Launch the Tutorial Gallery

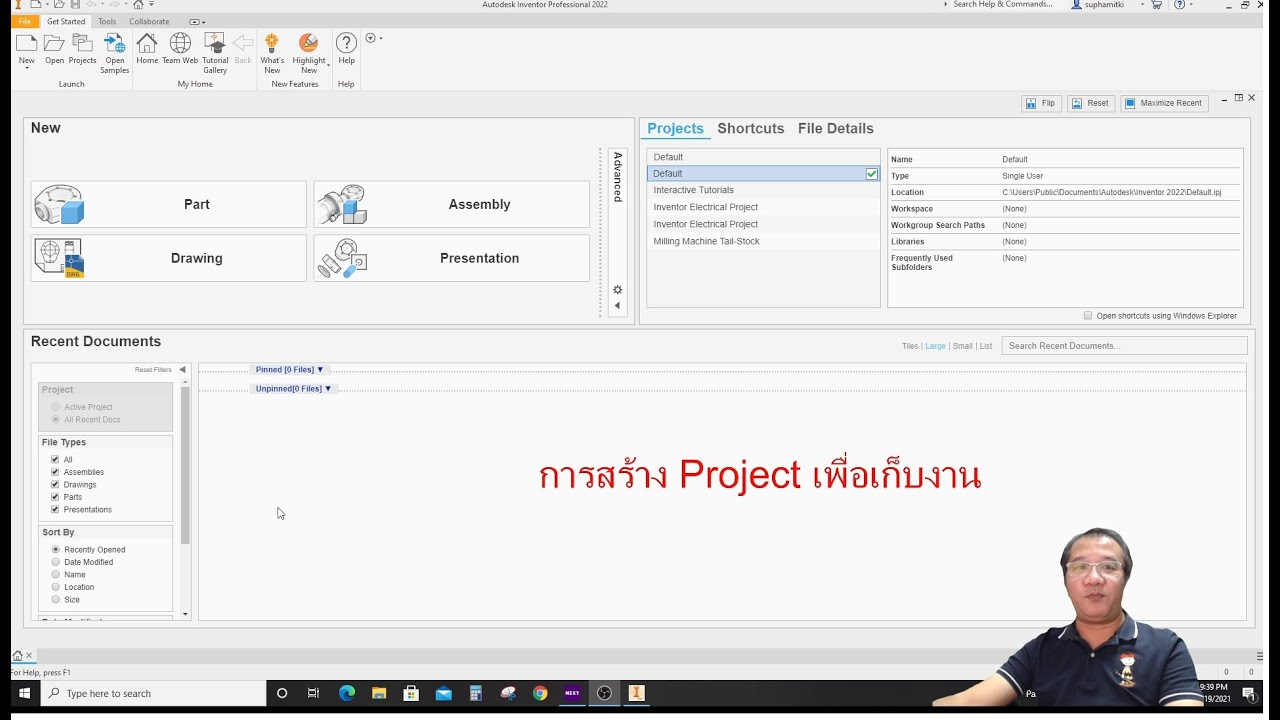tap(215, 43)
